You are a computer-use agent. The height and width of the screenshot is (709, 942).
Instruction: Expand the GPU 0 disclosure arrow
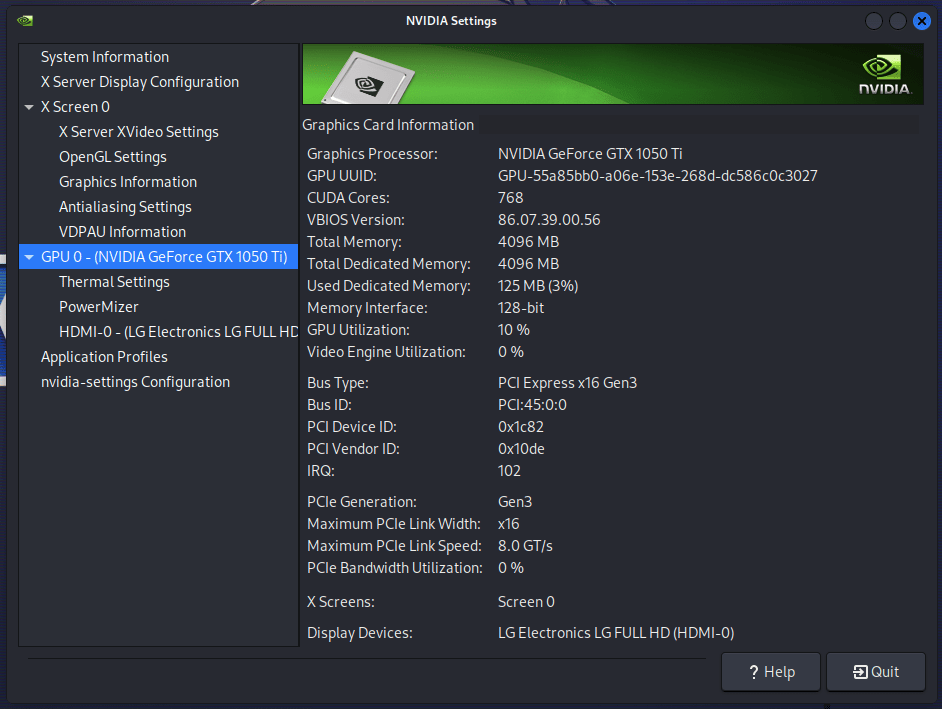(x=29, y=256)
